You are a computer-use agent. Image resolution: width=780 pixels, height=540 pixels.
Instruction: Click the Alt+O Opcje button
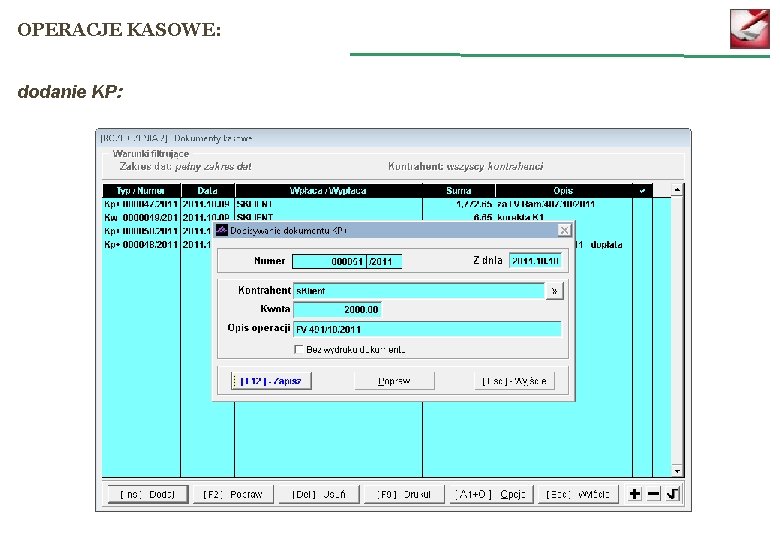pyautogui.click(x=491, y=494)
